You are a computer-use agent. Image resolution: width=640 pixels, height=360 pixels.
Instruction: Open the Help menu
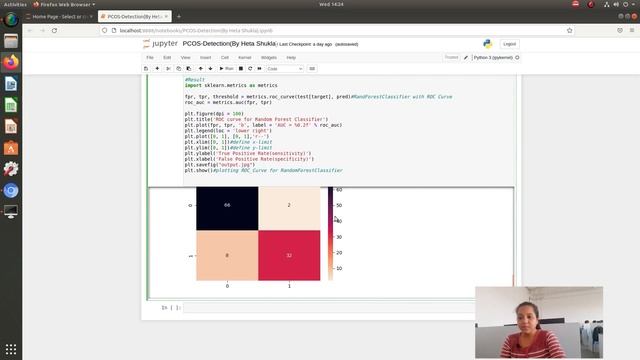coord(291,58)
